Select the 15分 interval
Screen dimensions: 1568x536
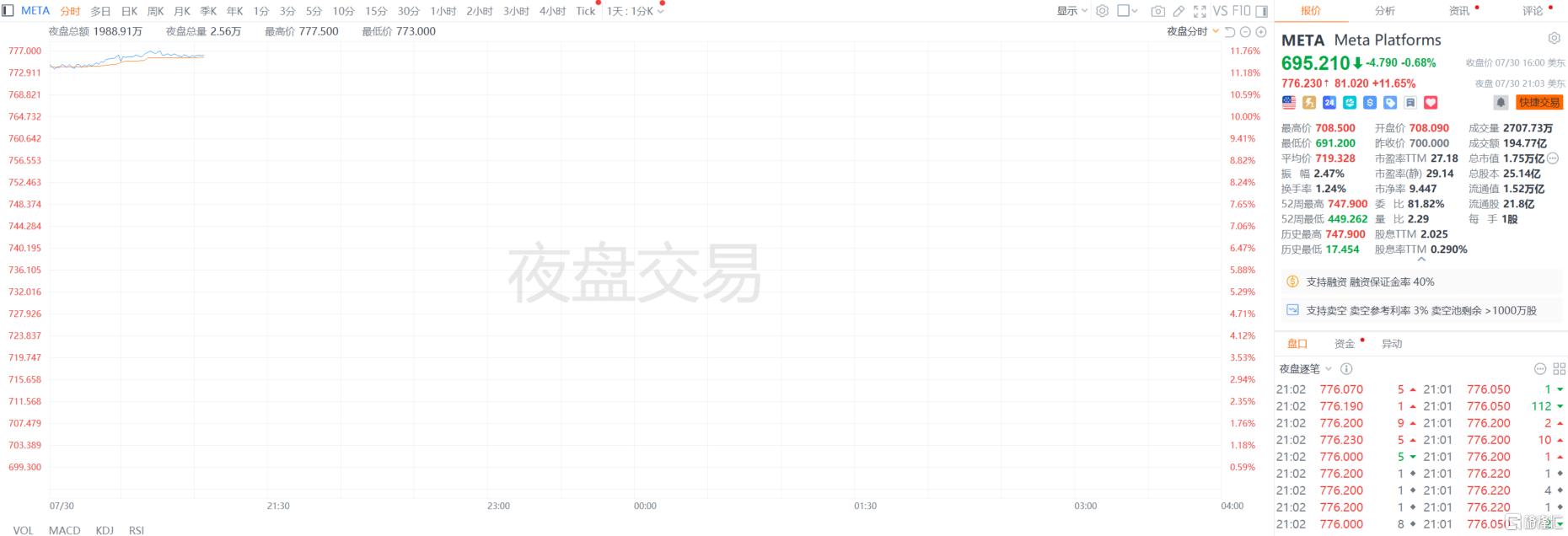point(376,11)
